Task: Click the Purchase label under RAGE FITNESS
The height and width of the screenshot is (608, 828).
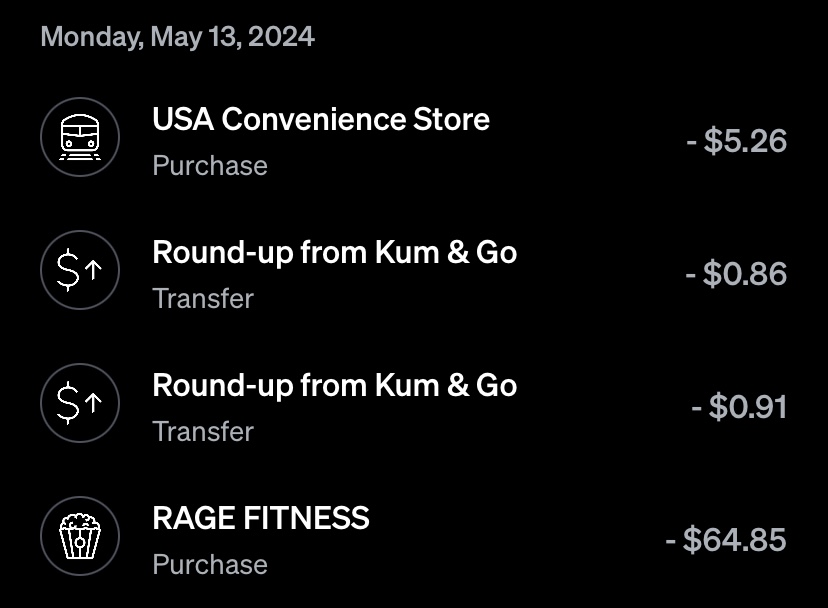Action: pyautogui.click(x=210, y=565)
